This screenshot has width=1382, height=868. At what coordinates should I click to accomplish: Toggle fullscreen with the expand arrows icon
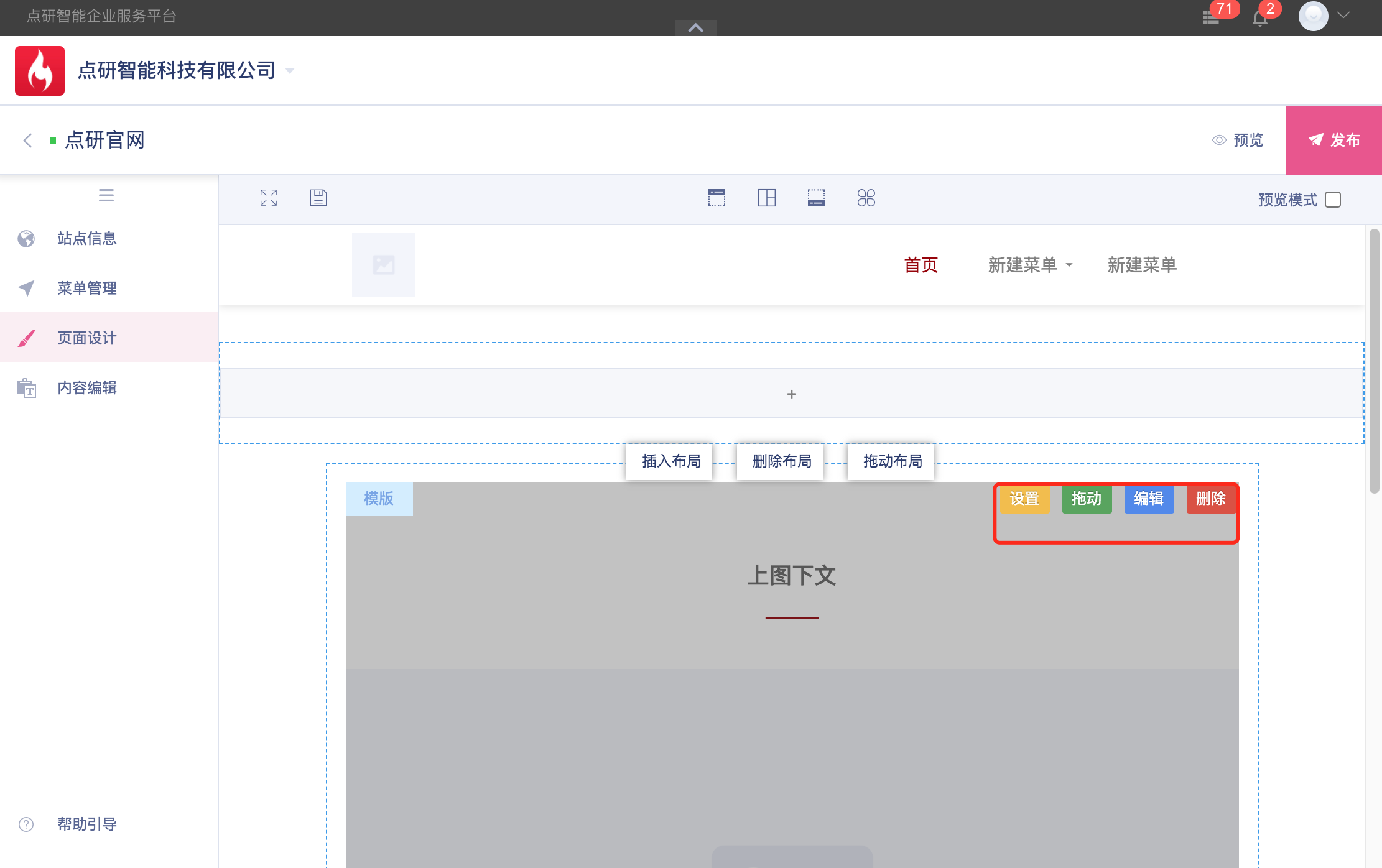(x=269, y=198)
